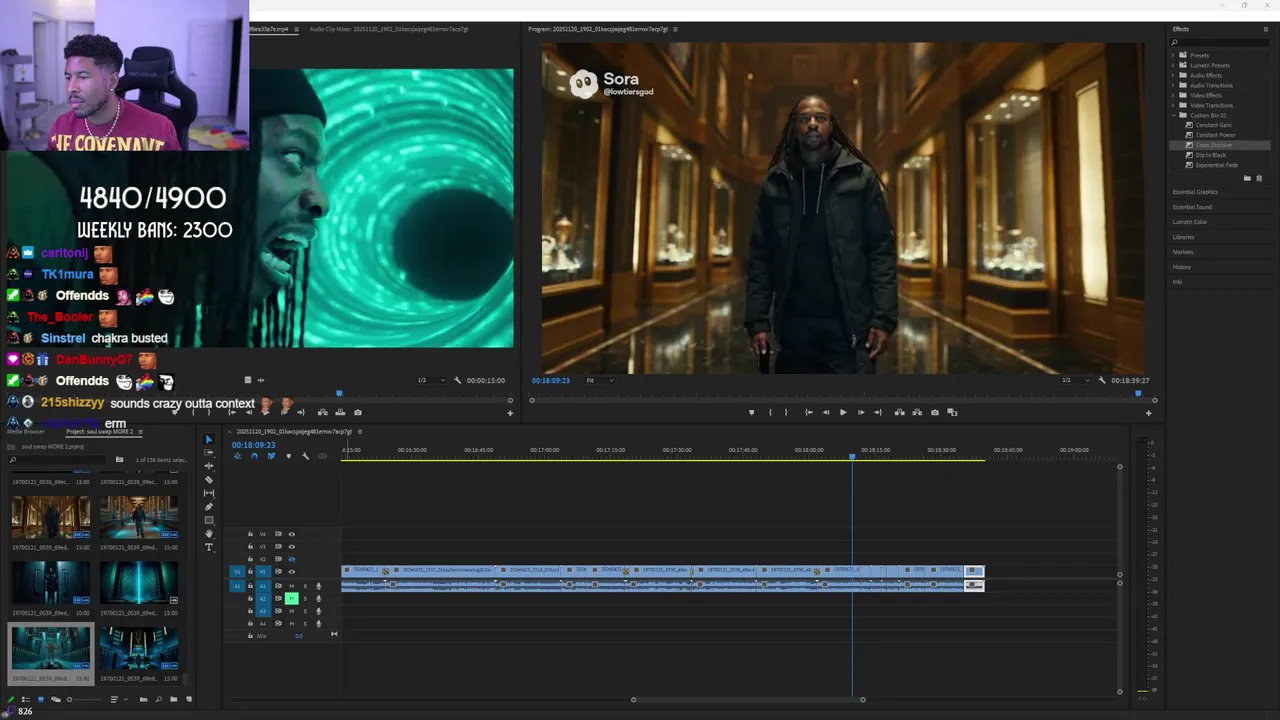Select the Slip tool
Viewport: 1280px width, 720px height.
point(208,493)
